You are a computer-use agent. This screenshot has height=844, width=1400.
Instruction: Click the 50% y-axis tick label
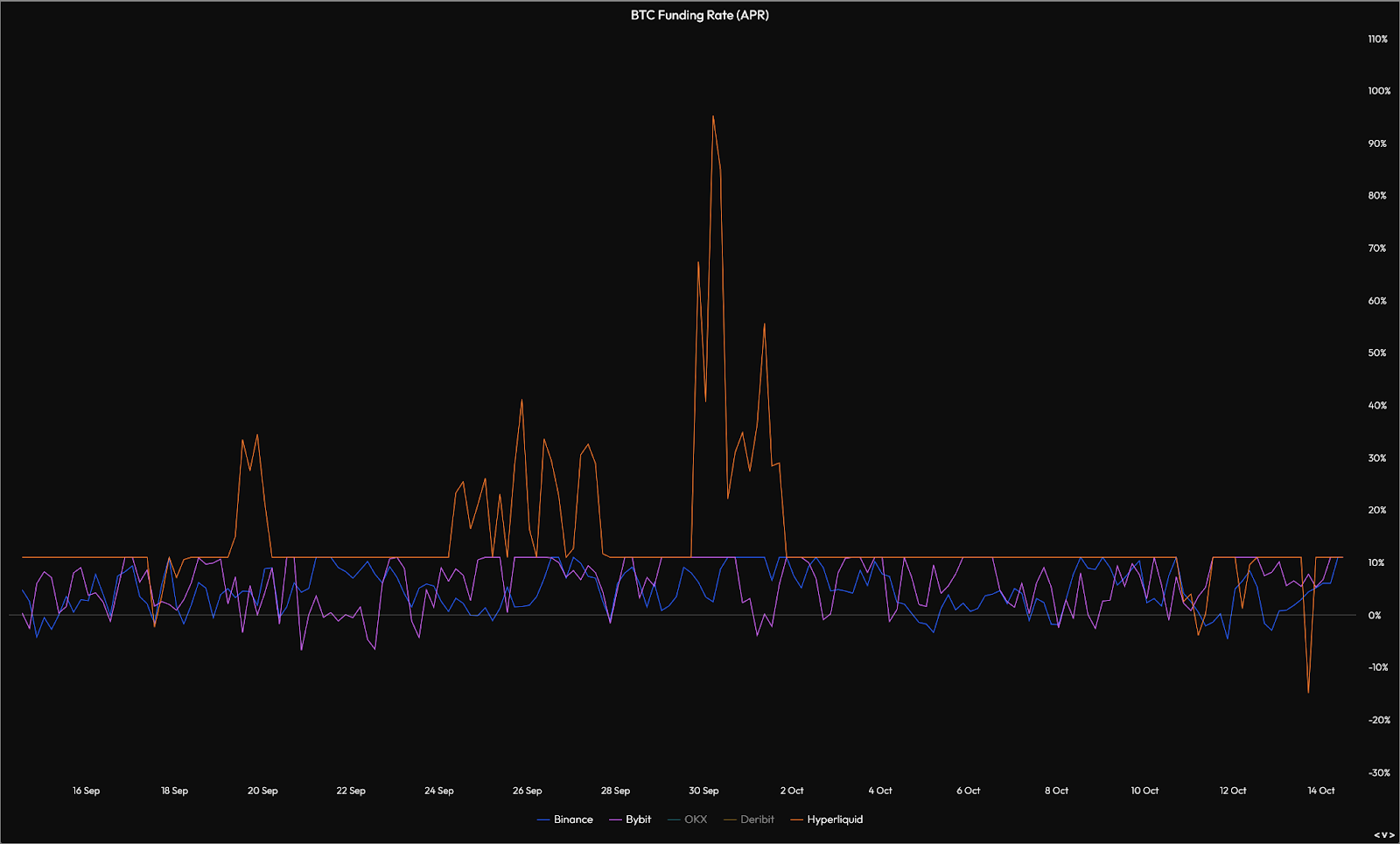(x=1377, y=353)
